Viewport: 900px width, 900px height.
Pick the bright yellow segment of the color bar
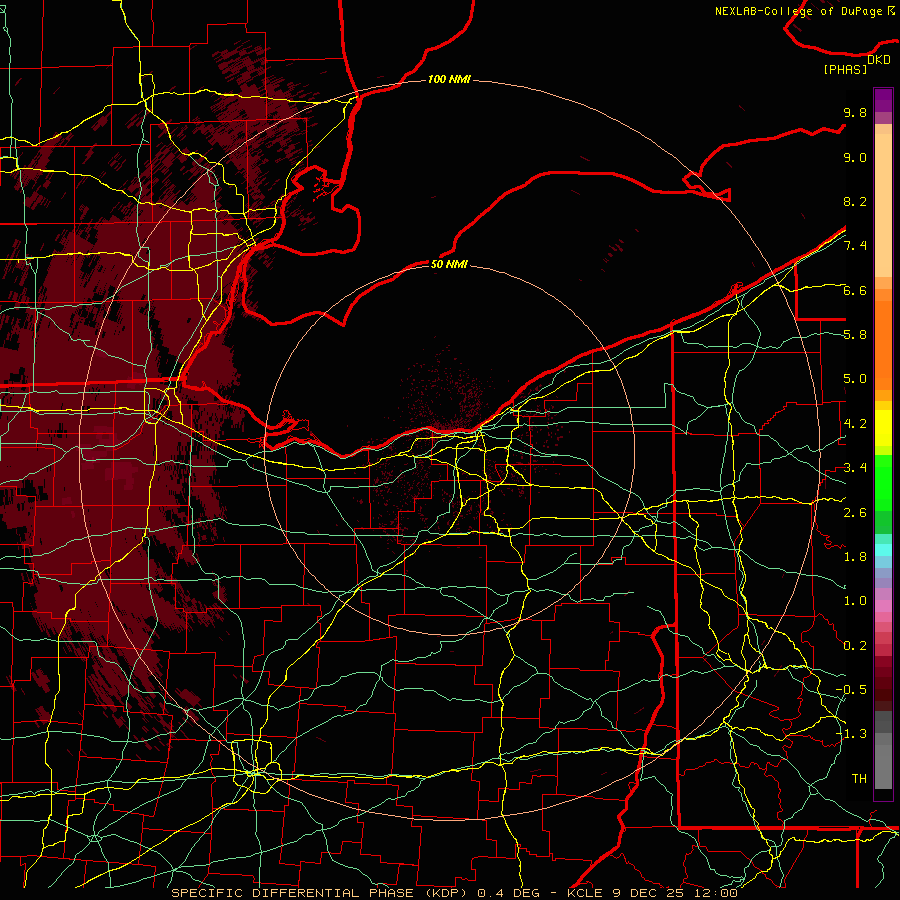click(x=883, y=428)
